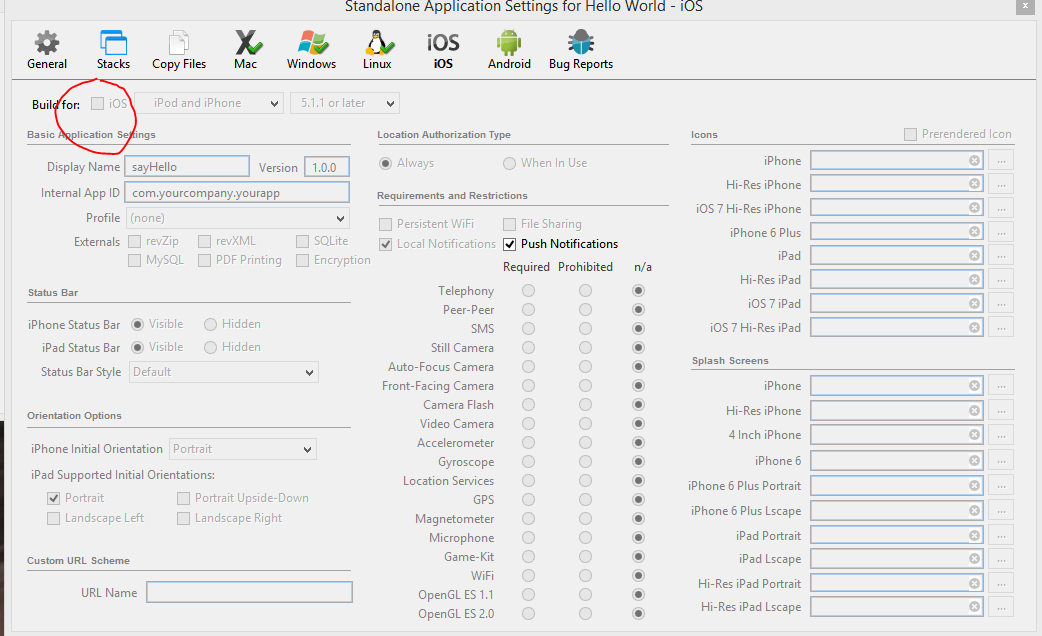
Task: Open the Profile dropdown
Action: click(237, 218)
